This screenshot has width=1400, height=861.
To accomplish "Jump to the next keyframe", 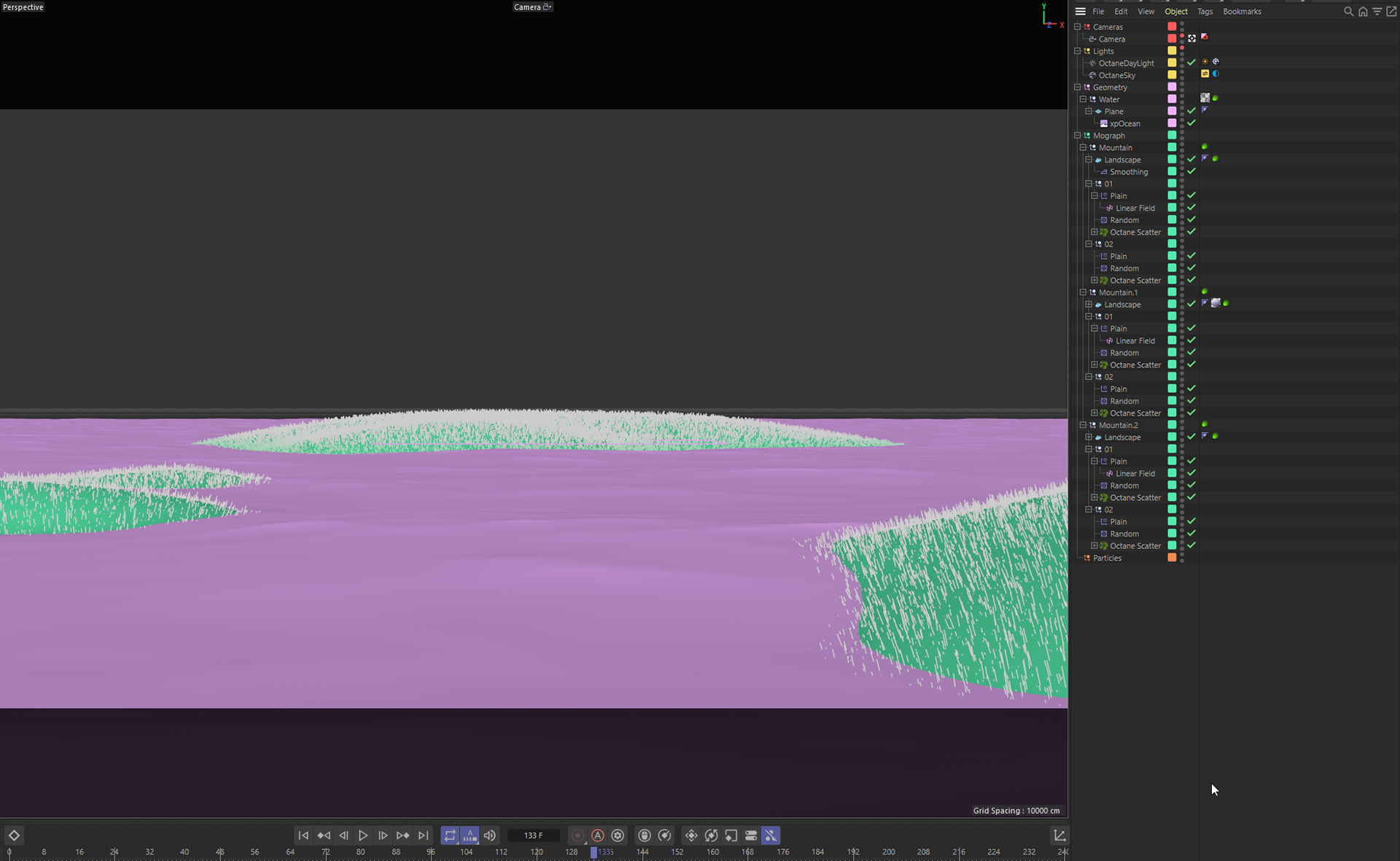I will point(402,835).
